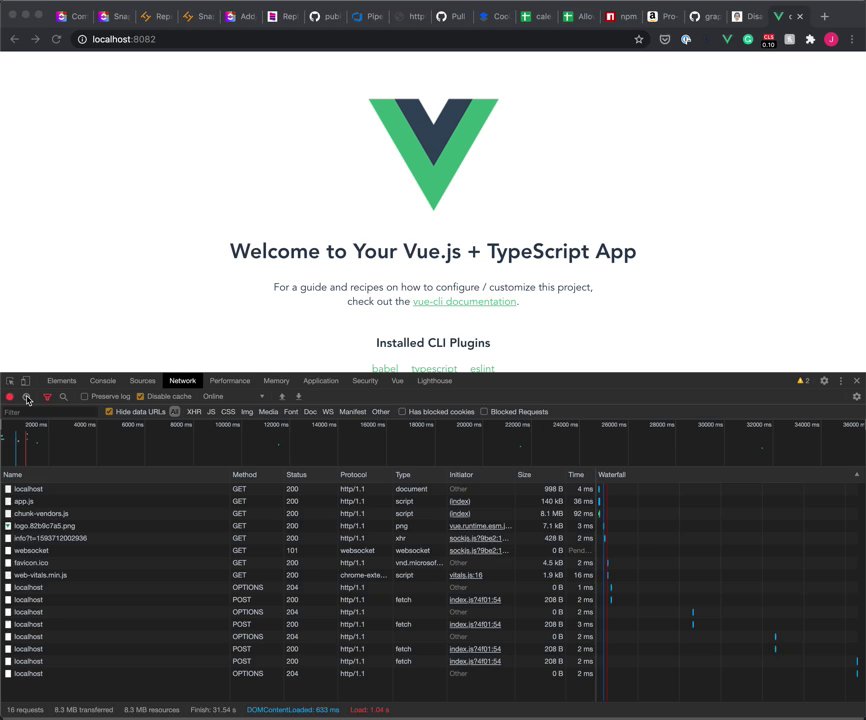Activate the inspect element picker
The image size is (866, 720).
pyautogui.click(x=10, y=381)
